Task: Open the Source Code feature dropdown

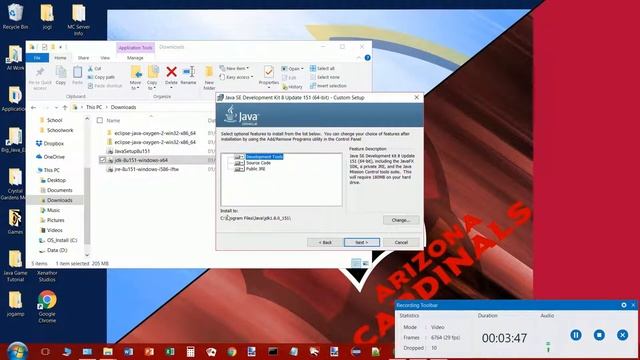Action: (239, 163)
